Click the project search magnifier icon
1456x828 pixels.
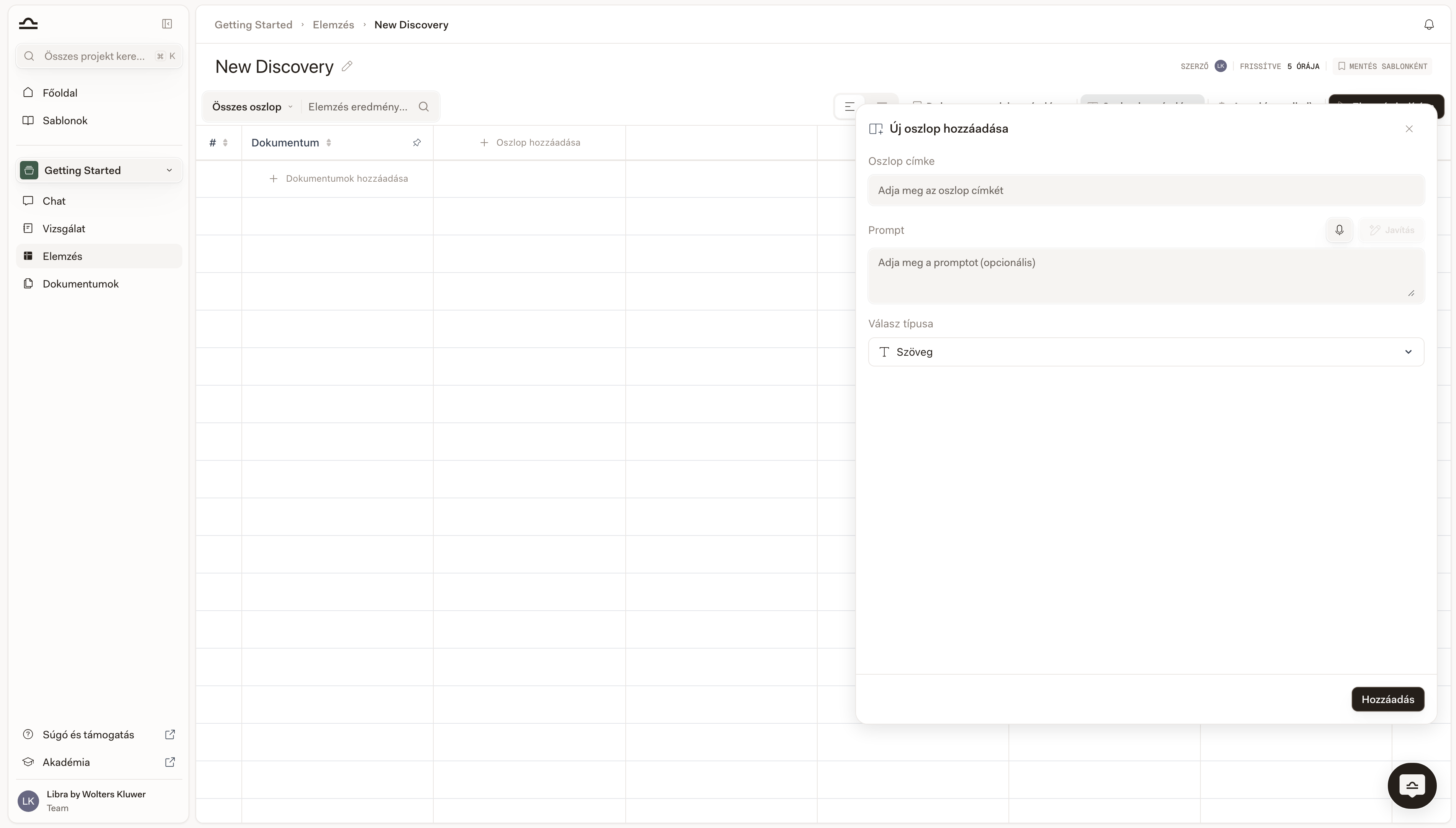[30, 56]
